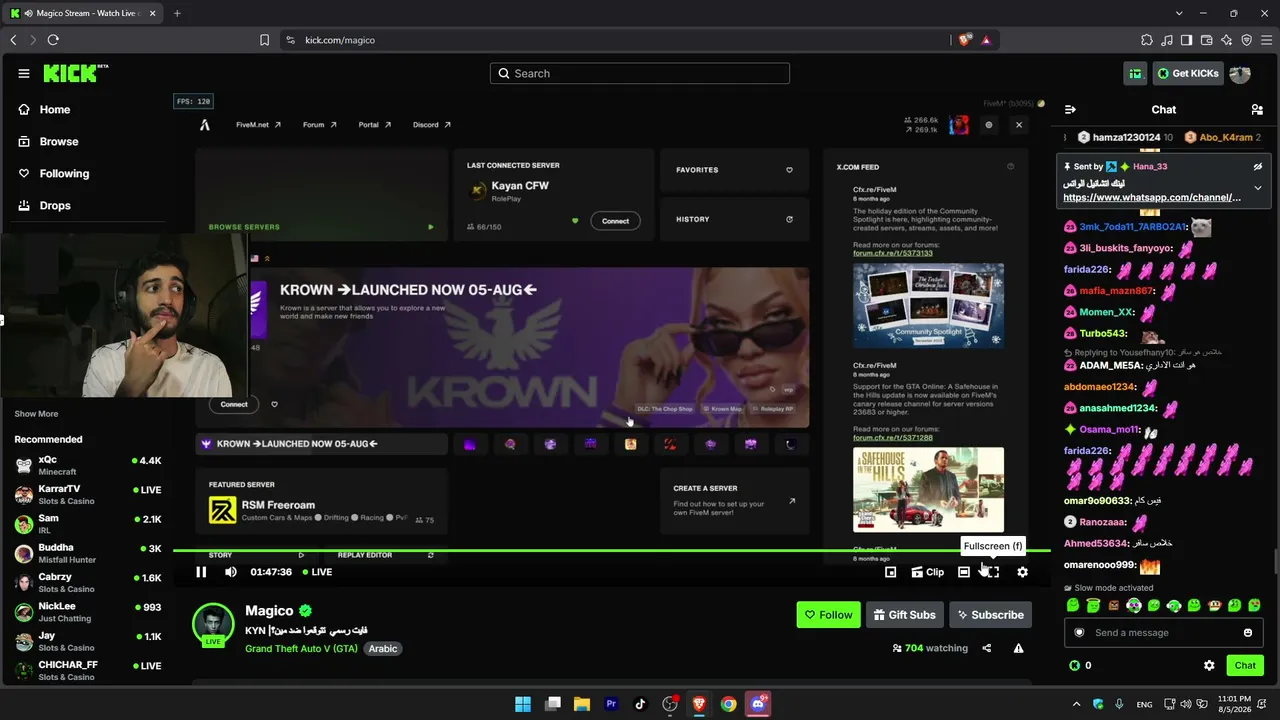Collapse the chat panel with arrow icon

(1070, 109)
